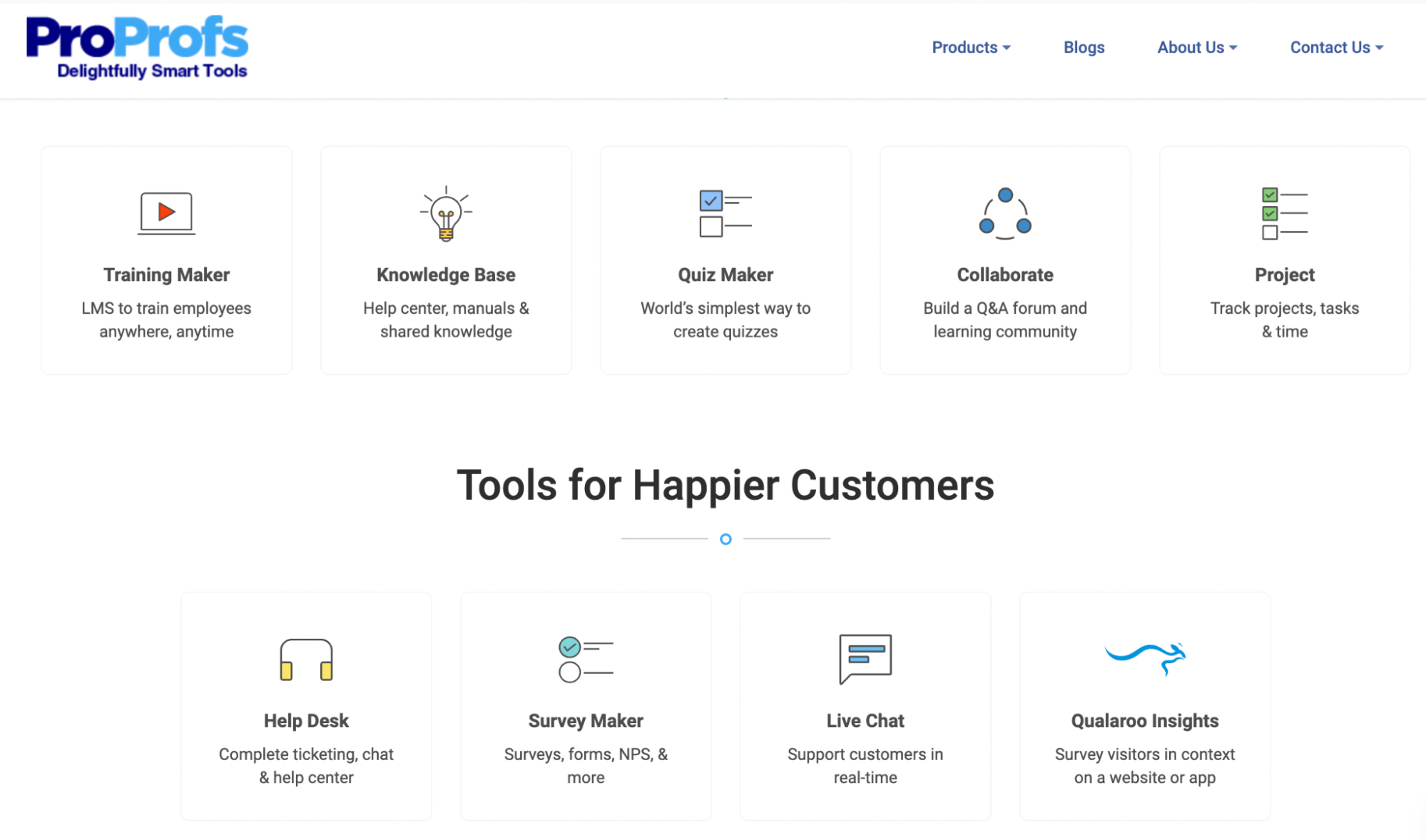Click the Qualaroo kangaroo logo icon
The image size is (1426, 840).
[1145, 658]
